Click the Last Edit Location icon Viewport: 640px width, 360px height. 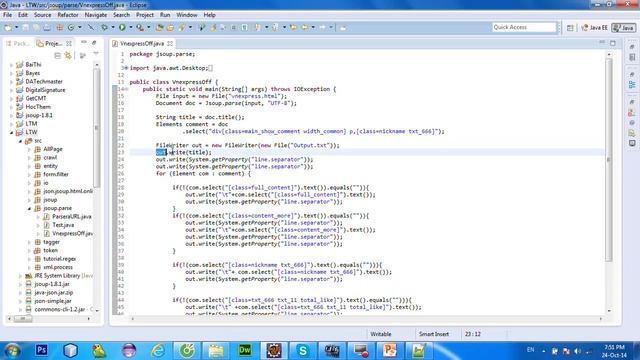pyautogui.click(x=293, y=27)
